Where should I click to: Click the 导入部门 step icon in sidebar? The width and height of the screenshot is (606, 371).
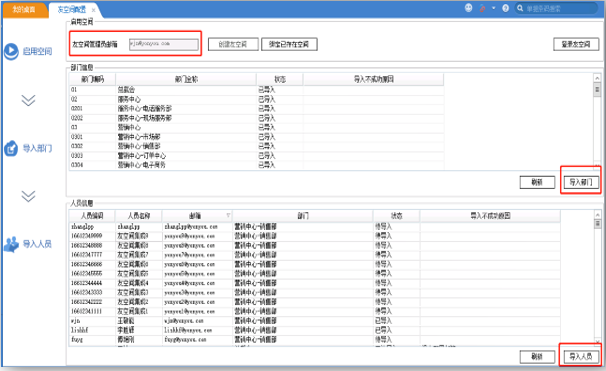coord(11,148)
